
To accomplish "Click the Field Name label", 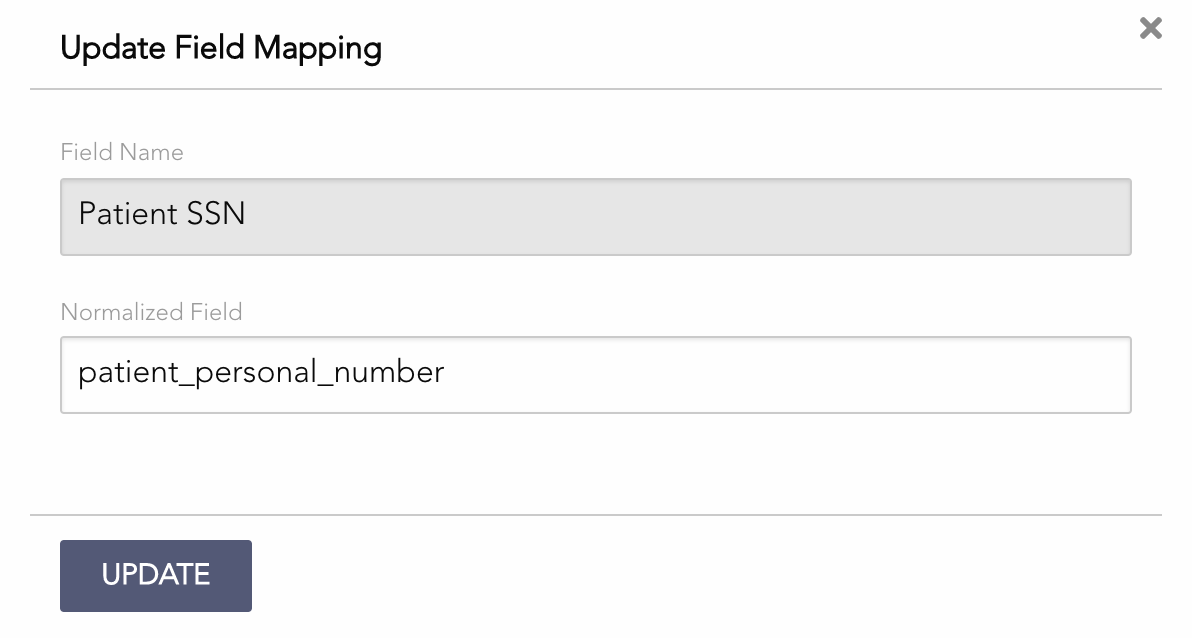I will [x=122, y=152].
